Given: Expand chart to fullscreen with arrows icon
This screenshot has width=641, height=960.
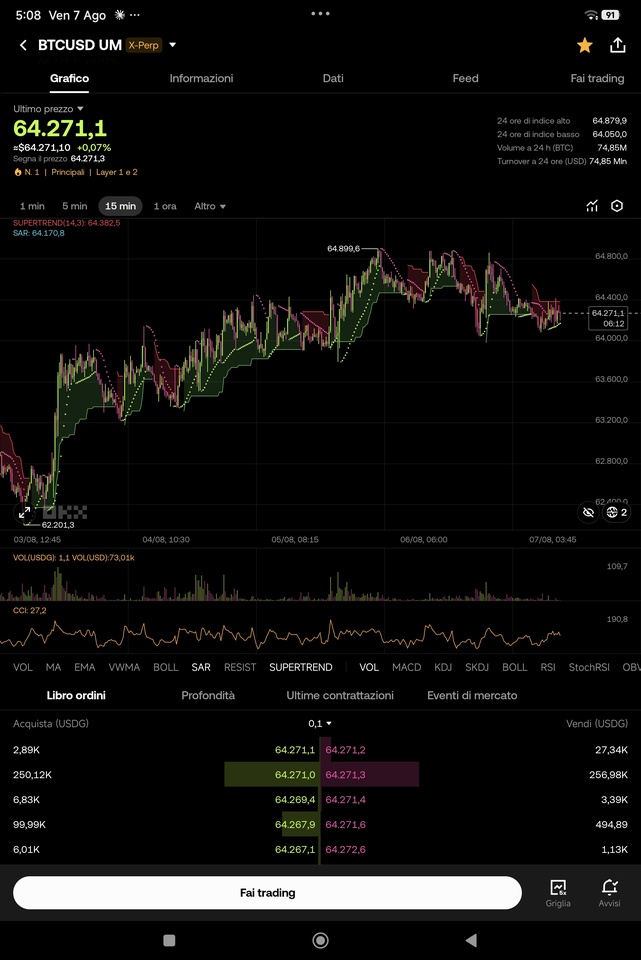Looking at the screenshot, I should pyautogui.click(x=24, y=512).
